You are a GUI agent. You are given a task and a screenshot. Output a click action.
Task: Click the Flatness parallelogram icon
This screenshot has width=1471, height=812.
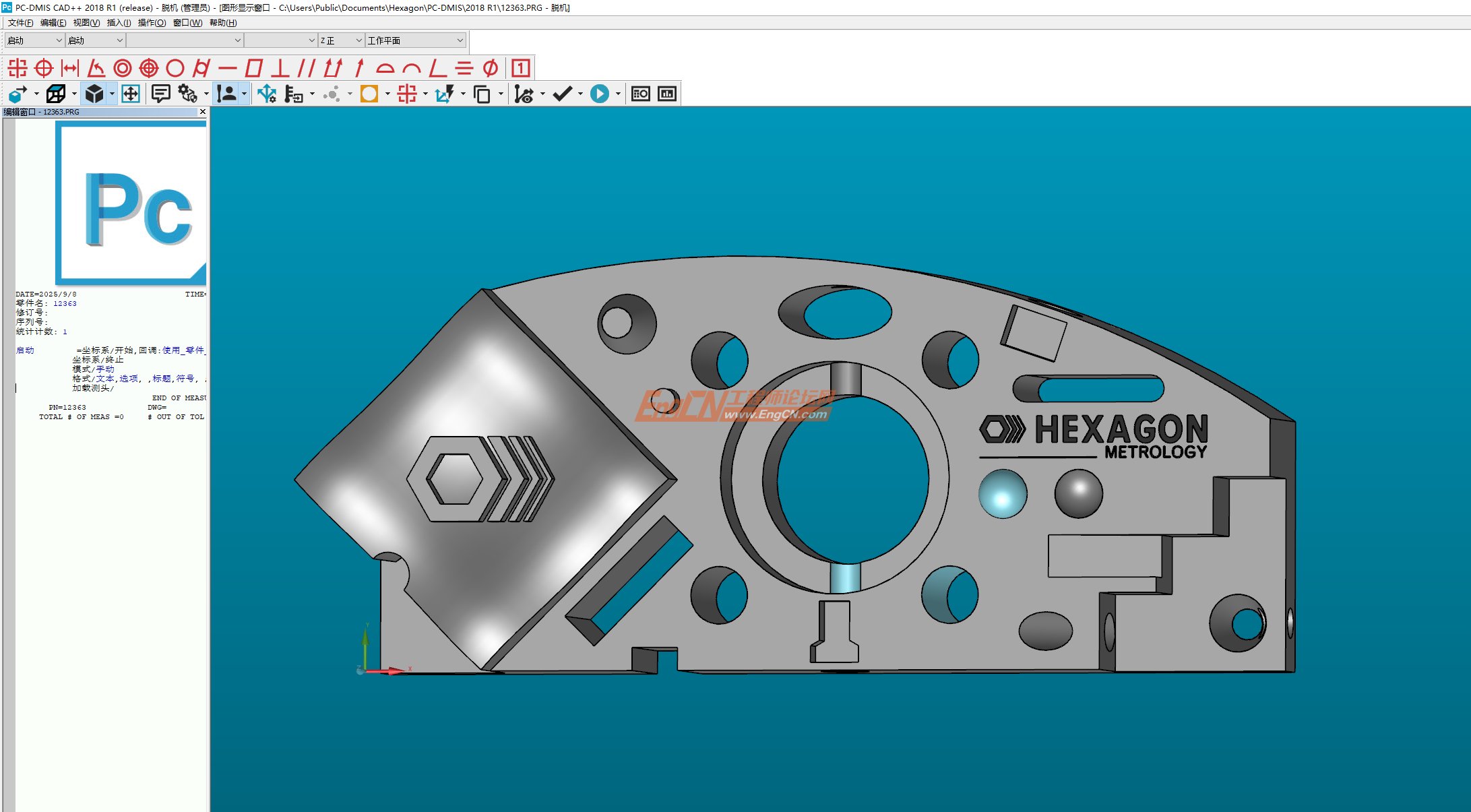pyautogui.click(x=254, y=68)
